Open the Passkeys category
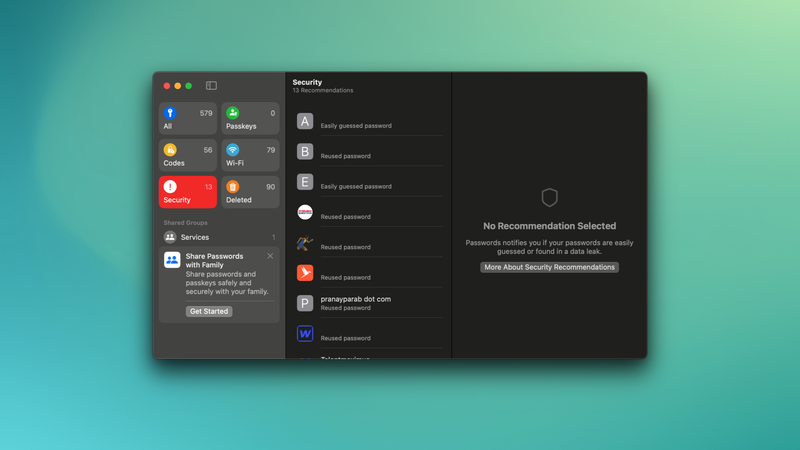Viewport: 800px width, 450px height. pyautogui.click(x=250, y=118)
